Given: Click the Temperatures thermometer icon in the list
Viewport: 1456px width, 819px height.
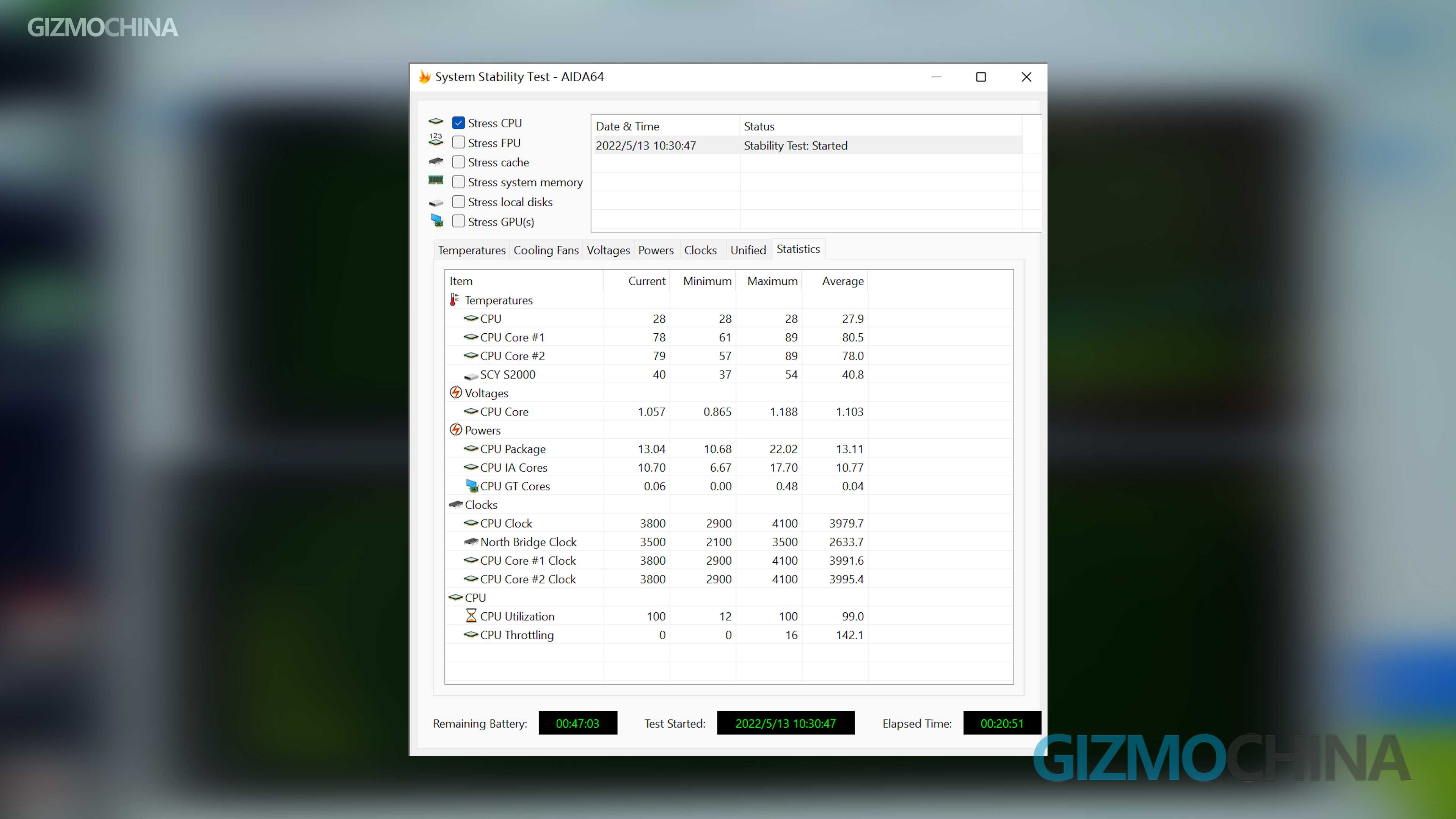Looking at the screenshot, I should click(x=454, y=300).
